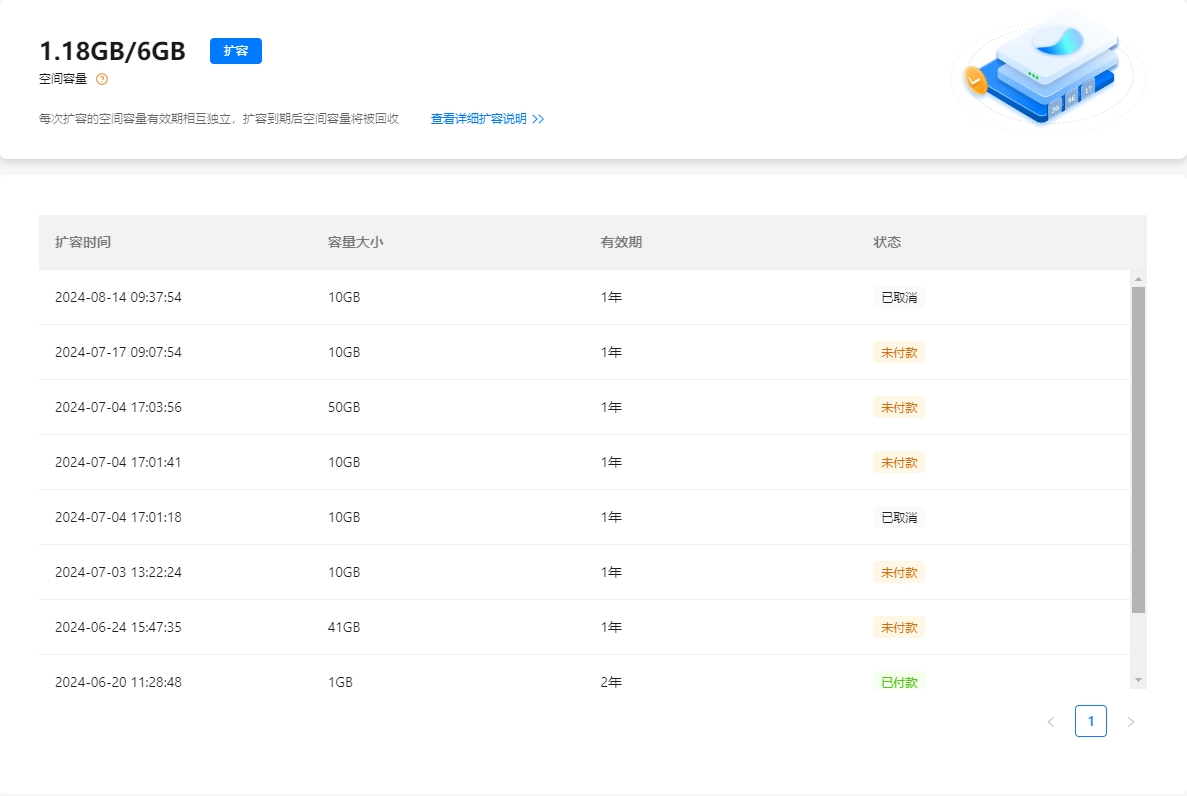Click 未付款 status tag for 2024-07-17 row
The width and height of the screenshot is (1187, 796).
pyautogui.click(x=898, y=352)
